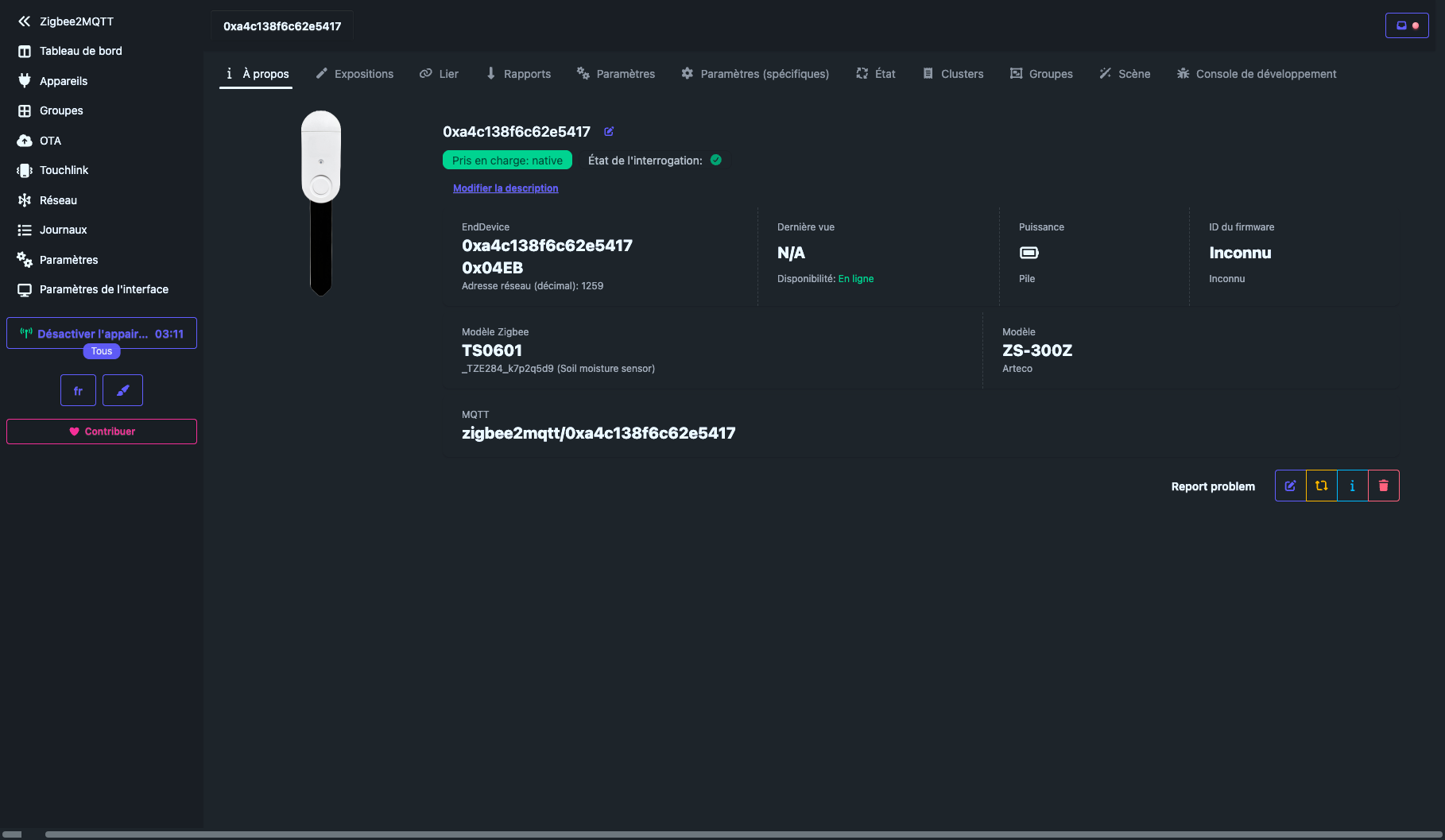Expand the Tous pairing target selector

coord(102,351)
